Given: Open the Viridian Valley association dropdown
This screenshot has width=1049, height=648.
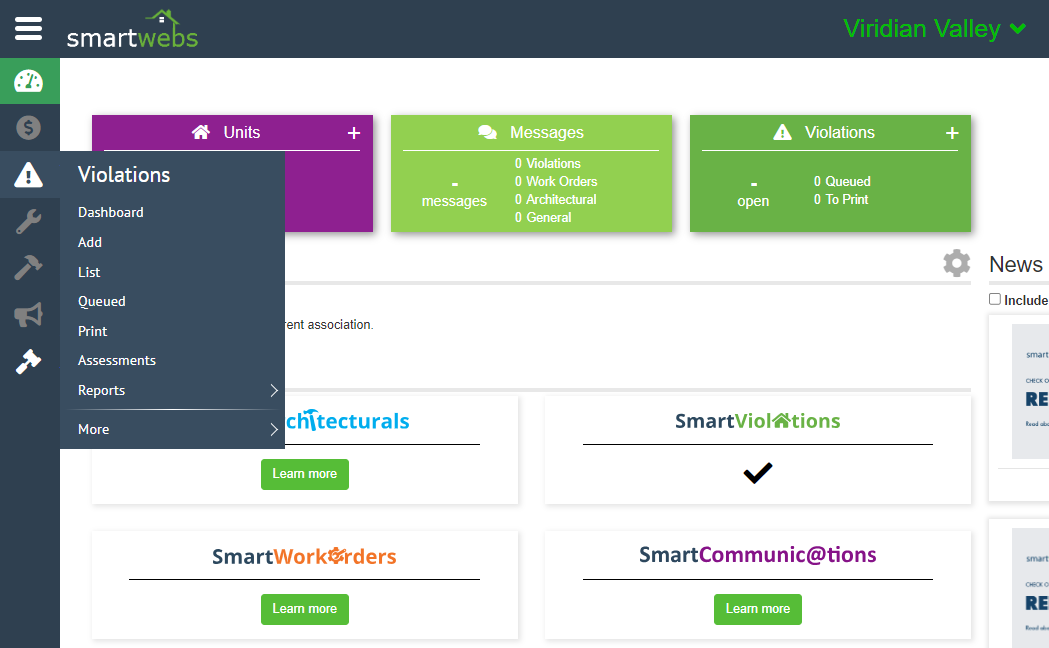Looking at the screenshot, I should click(x=935, y=29).
